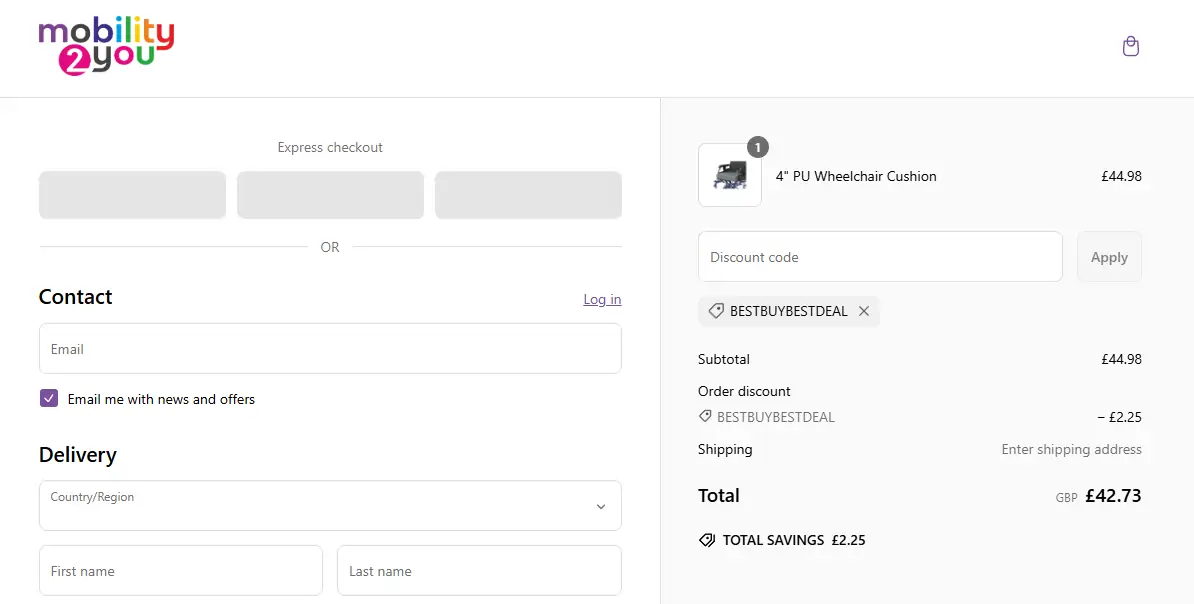Screen dimensions: 1194x604
Task: Click into the First name field
Action: point(181,571)
